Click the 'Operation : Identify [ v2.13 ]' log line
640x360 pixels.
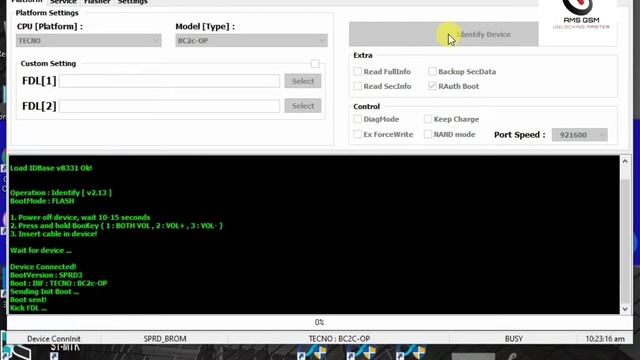click(61, 193)
